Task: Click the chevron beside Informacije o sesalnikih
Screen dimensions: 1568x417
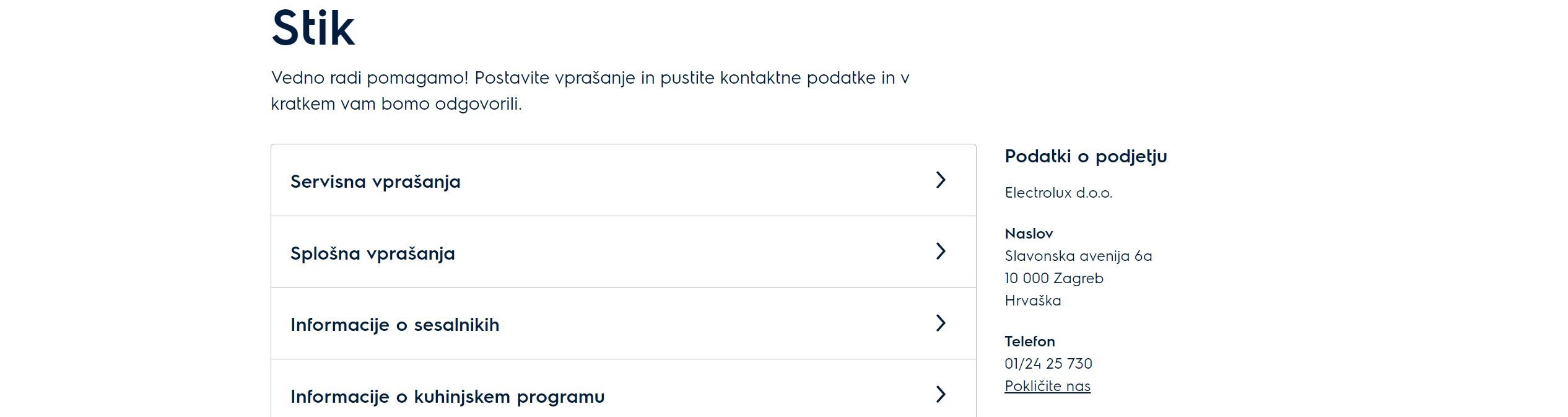Action: click(941, 323)
